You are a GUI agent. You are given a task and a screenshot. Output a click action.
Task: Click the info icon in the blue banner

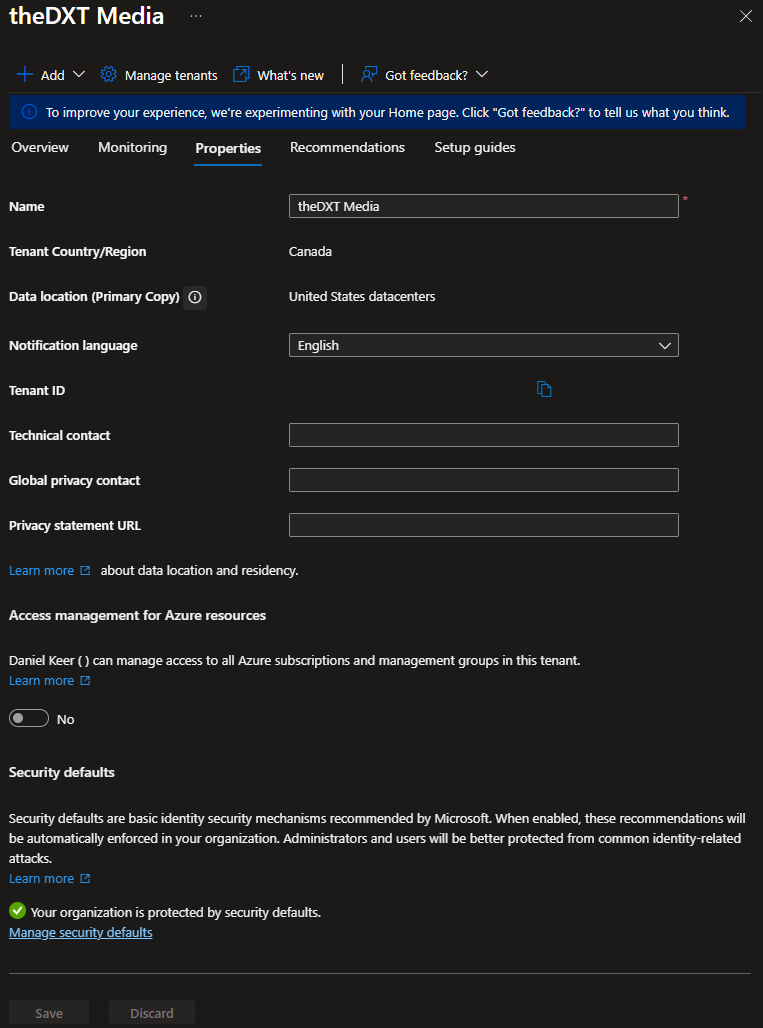coord(29,112)
